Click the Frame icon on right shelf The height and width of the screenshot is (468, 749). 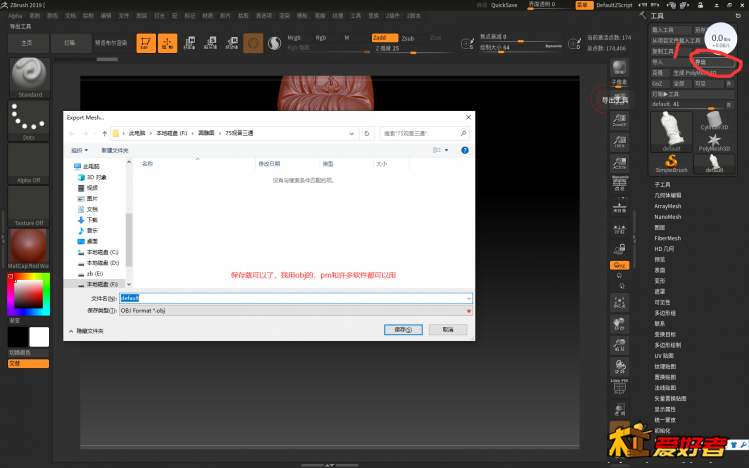point(620,303)
